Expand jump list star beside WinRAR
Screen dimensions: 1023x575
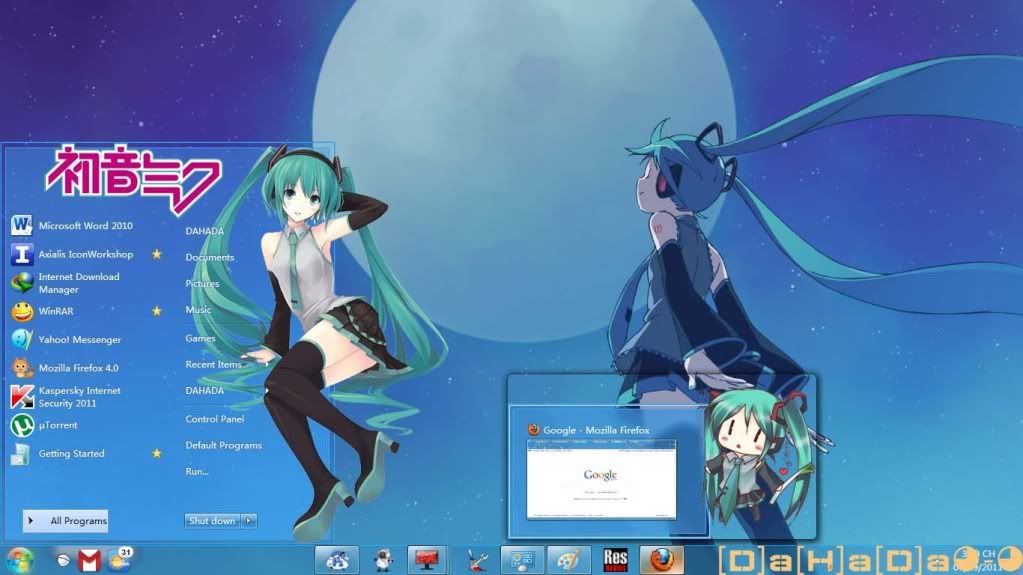point(156,311)
